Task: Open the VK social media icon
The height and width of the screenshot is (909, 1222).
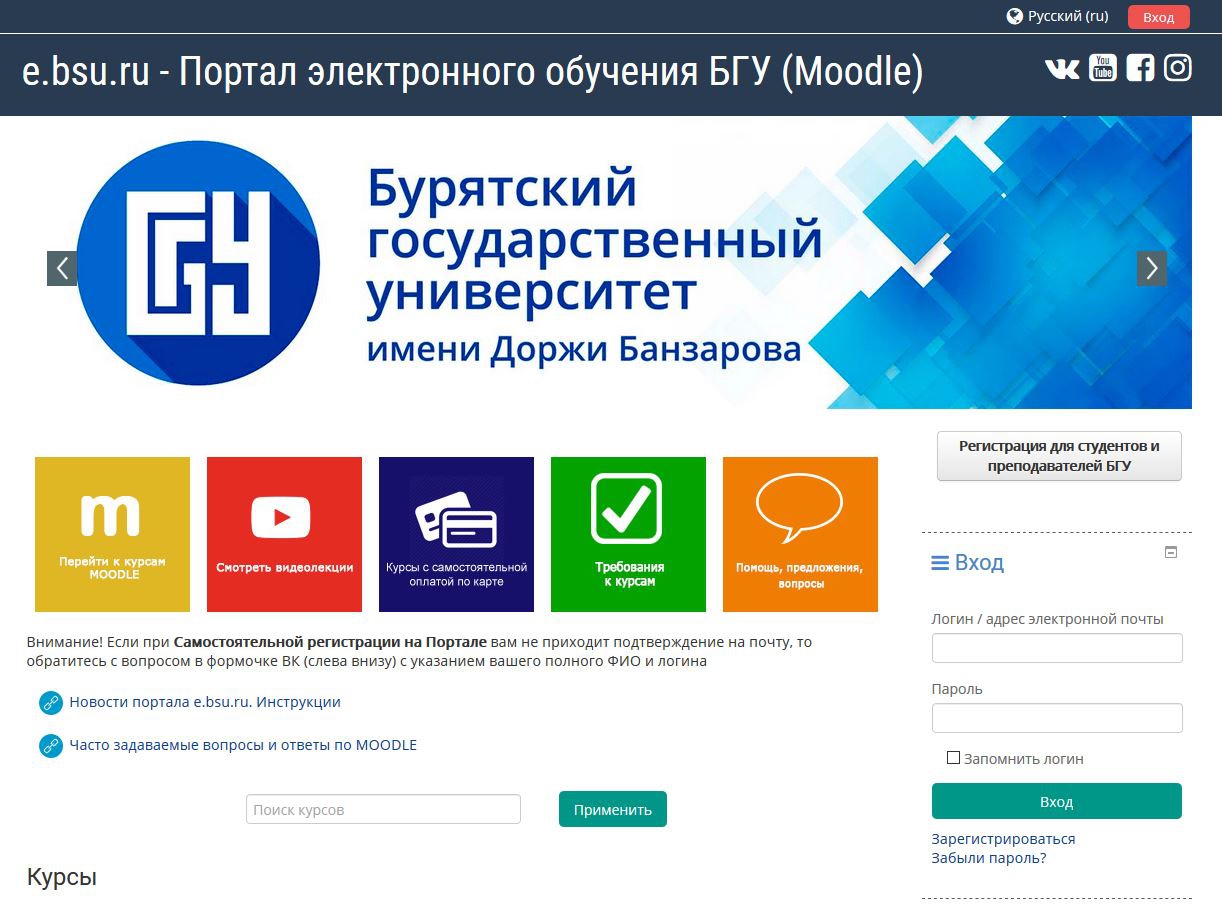Action: (x=1062, y=68)
